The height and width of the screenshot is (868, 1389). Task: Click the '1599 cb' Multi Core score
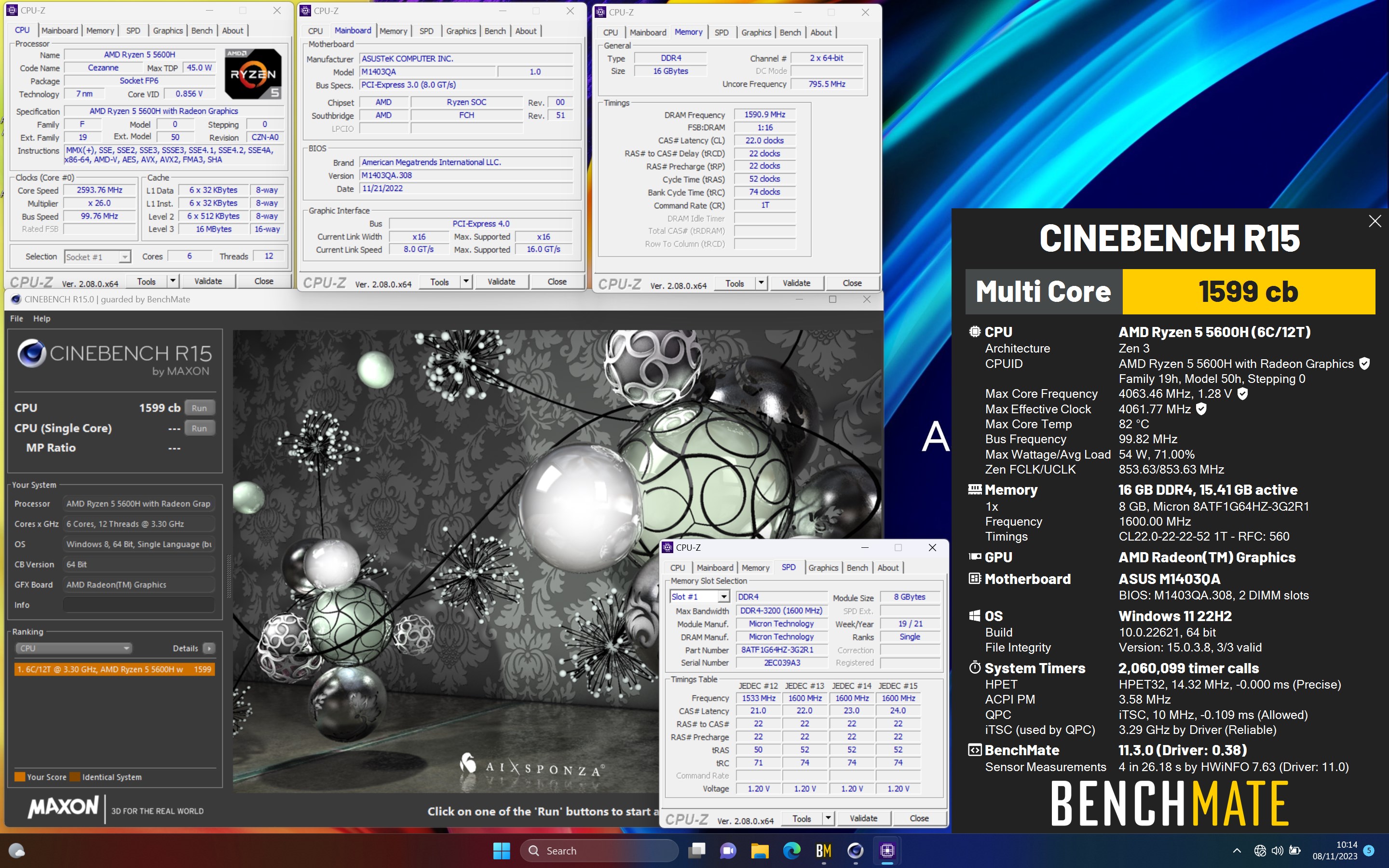click(1248, 292)
